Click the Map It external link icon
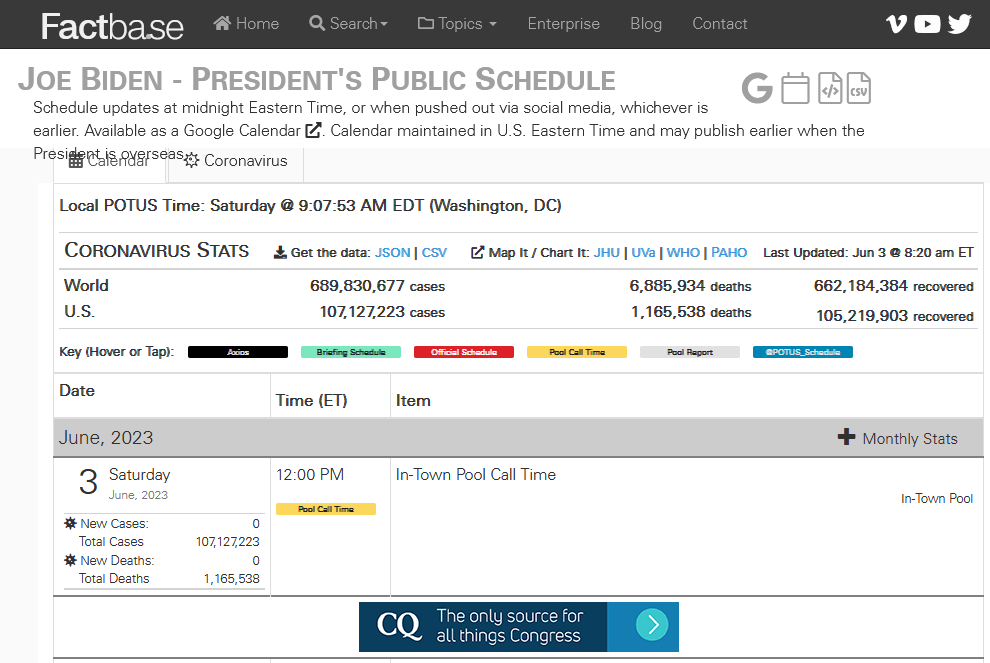The width and height of the screenshot is (990, 663). click(x=477, y=253)
